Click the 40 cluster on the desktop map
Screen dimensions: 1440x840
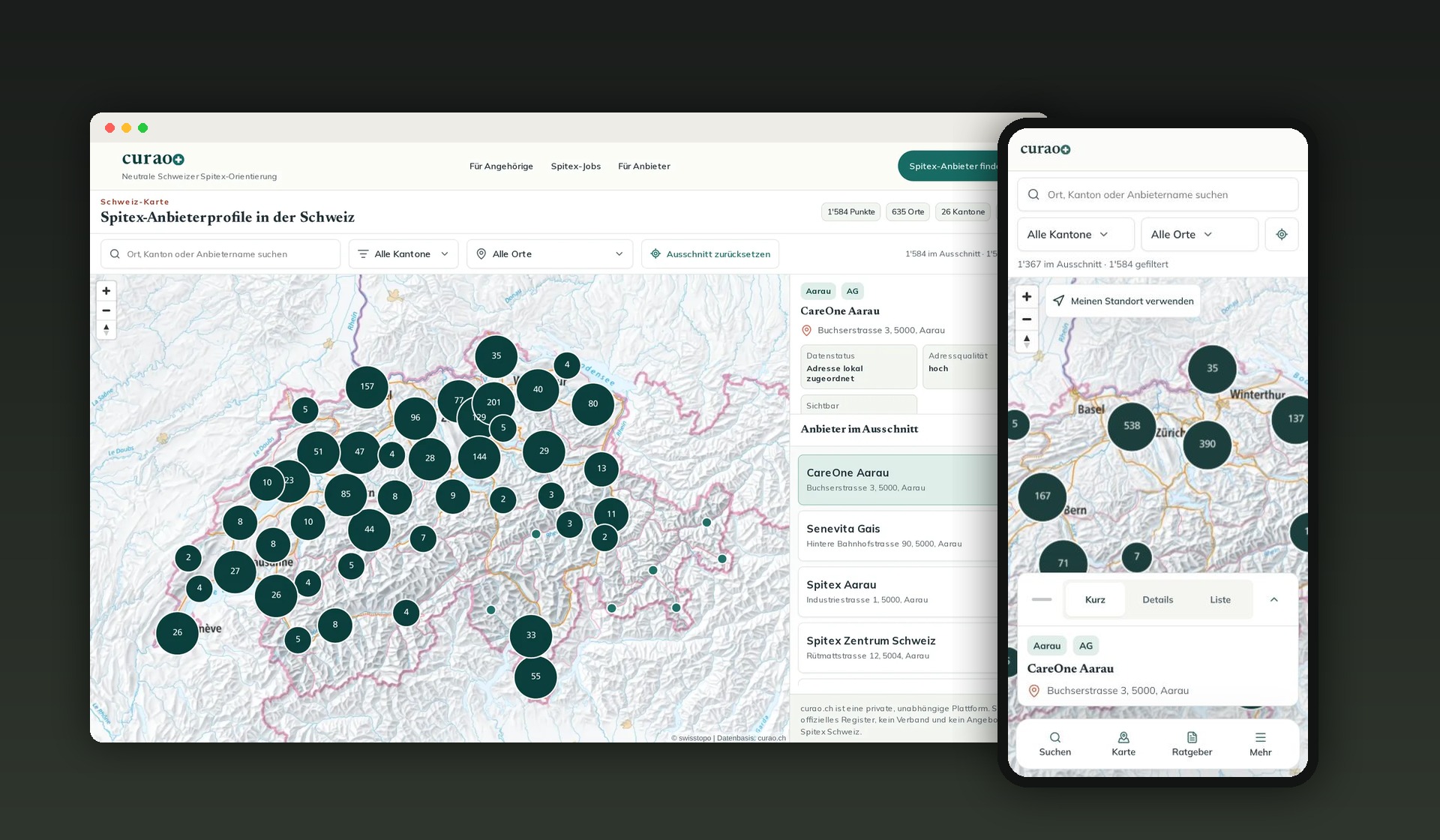click(x=538, y=390)
